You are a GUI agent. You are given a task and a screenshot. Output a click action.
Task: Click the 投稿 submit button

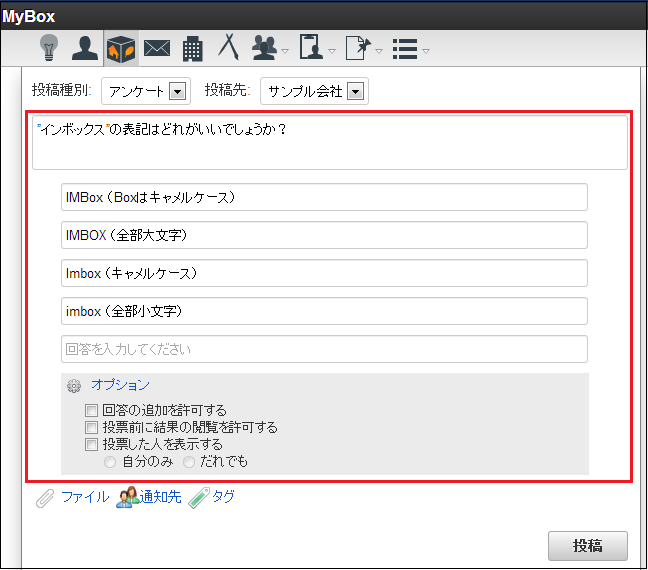point(588,546)
